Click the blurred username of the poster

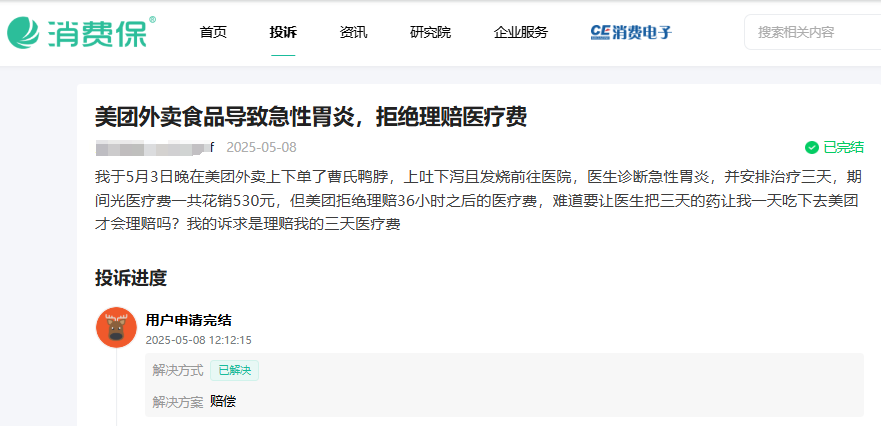[155, 148]
